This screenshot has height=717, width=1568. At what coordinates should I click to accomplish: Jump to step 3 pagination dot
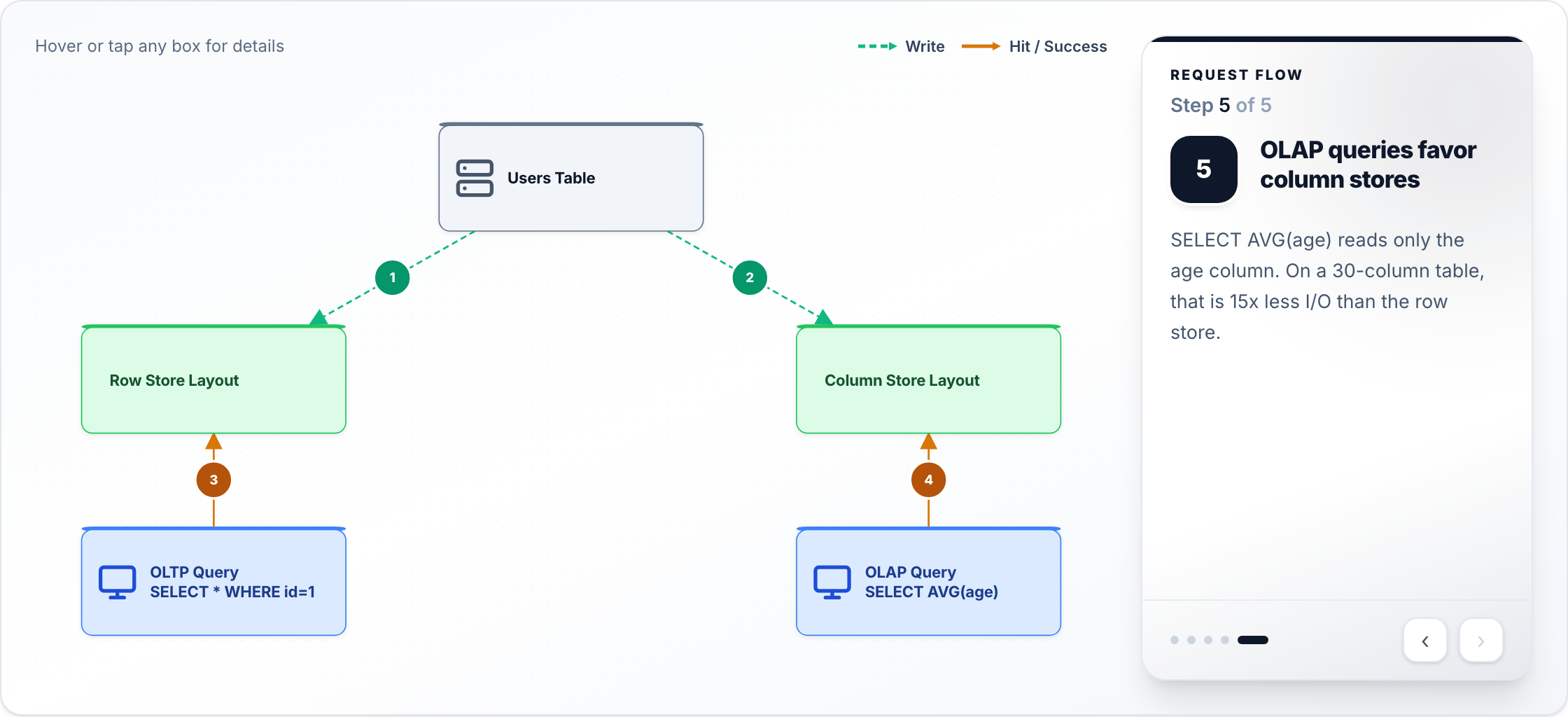1208,640
